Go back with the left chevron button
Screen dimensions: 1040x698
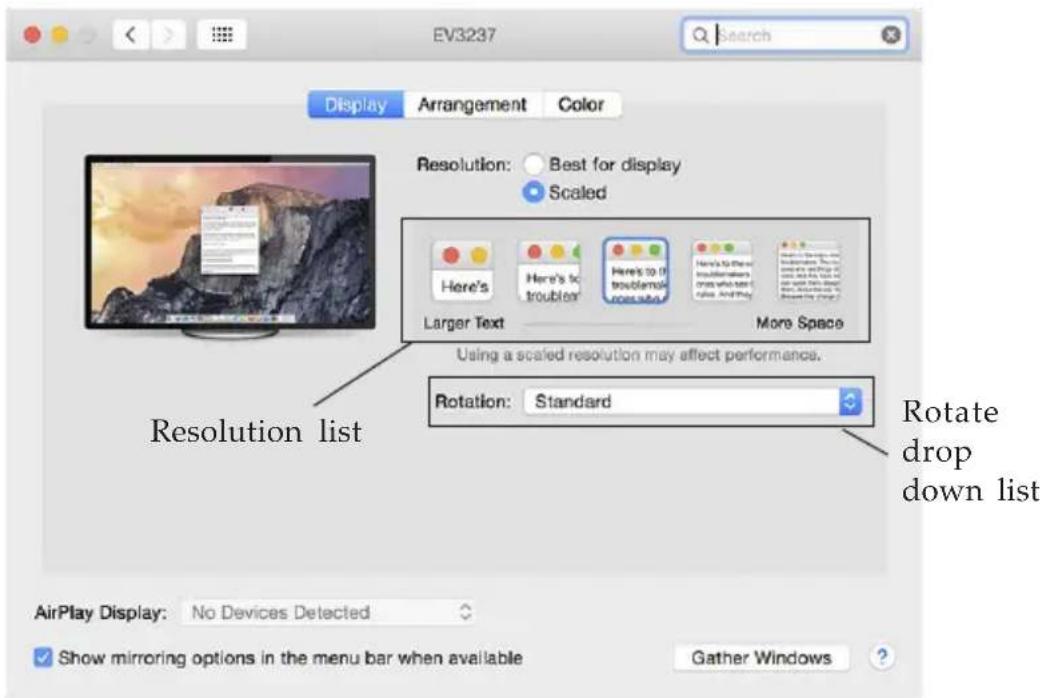(131, 35)
